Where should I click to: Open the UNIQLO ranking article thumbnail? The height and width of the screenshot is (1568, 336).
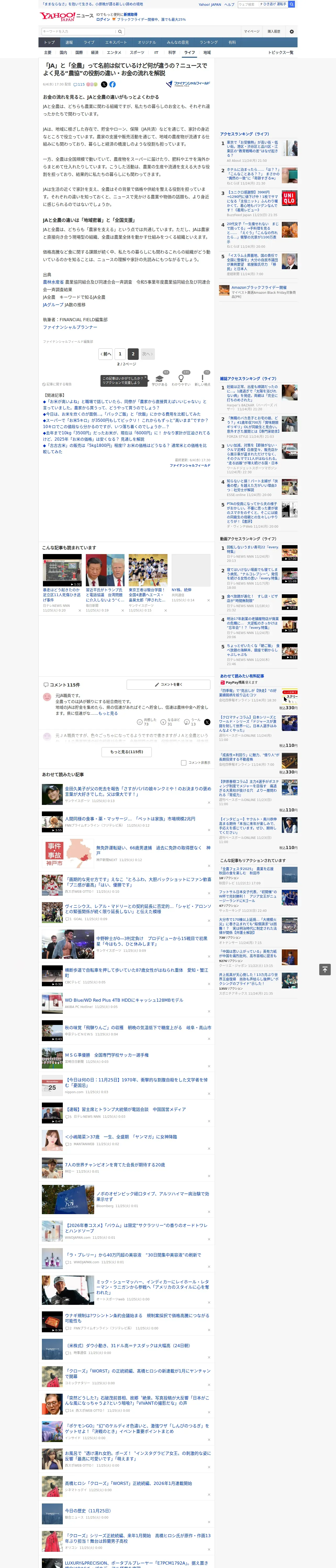[x=290, y=198]
